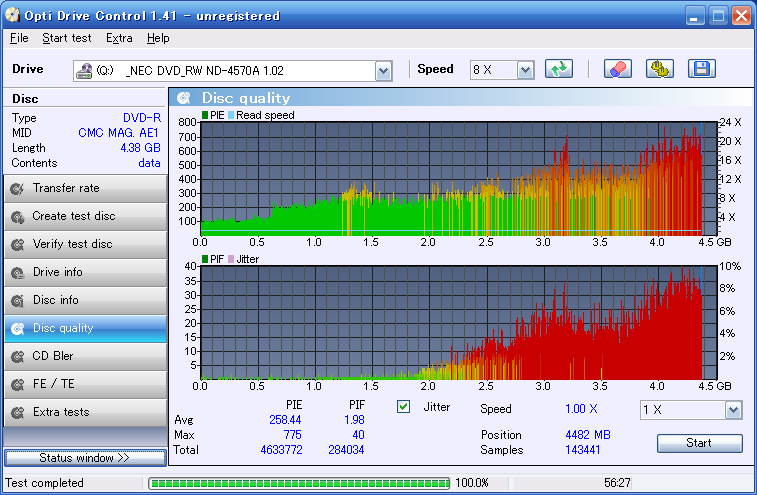Click the Status window >> button
Image resolution: width=757 pixels, height=495 pixels.
click(x=85, y=458)
